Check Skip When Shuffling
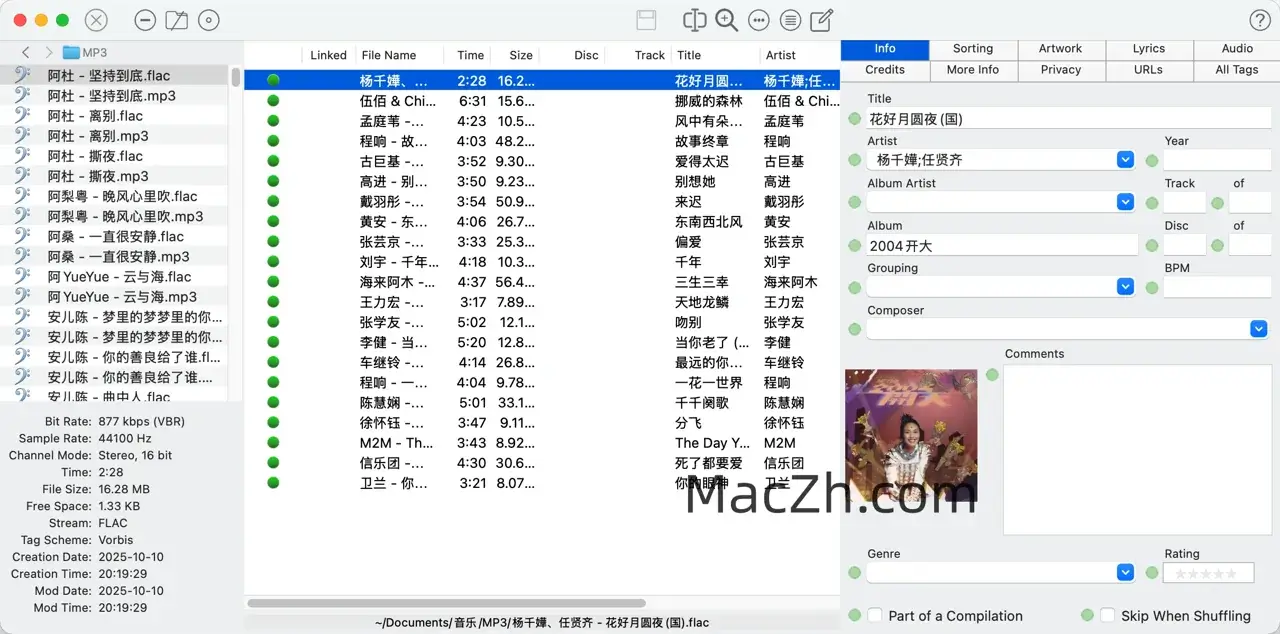 click(x=1108, y=615)
